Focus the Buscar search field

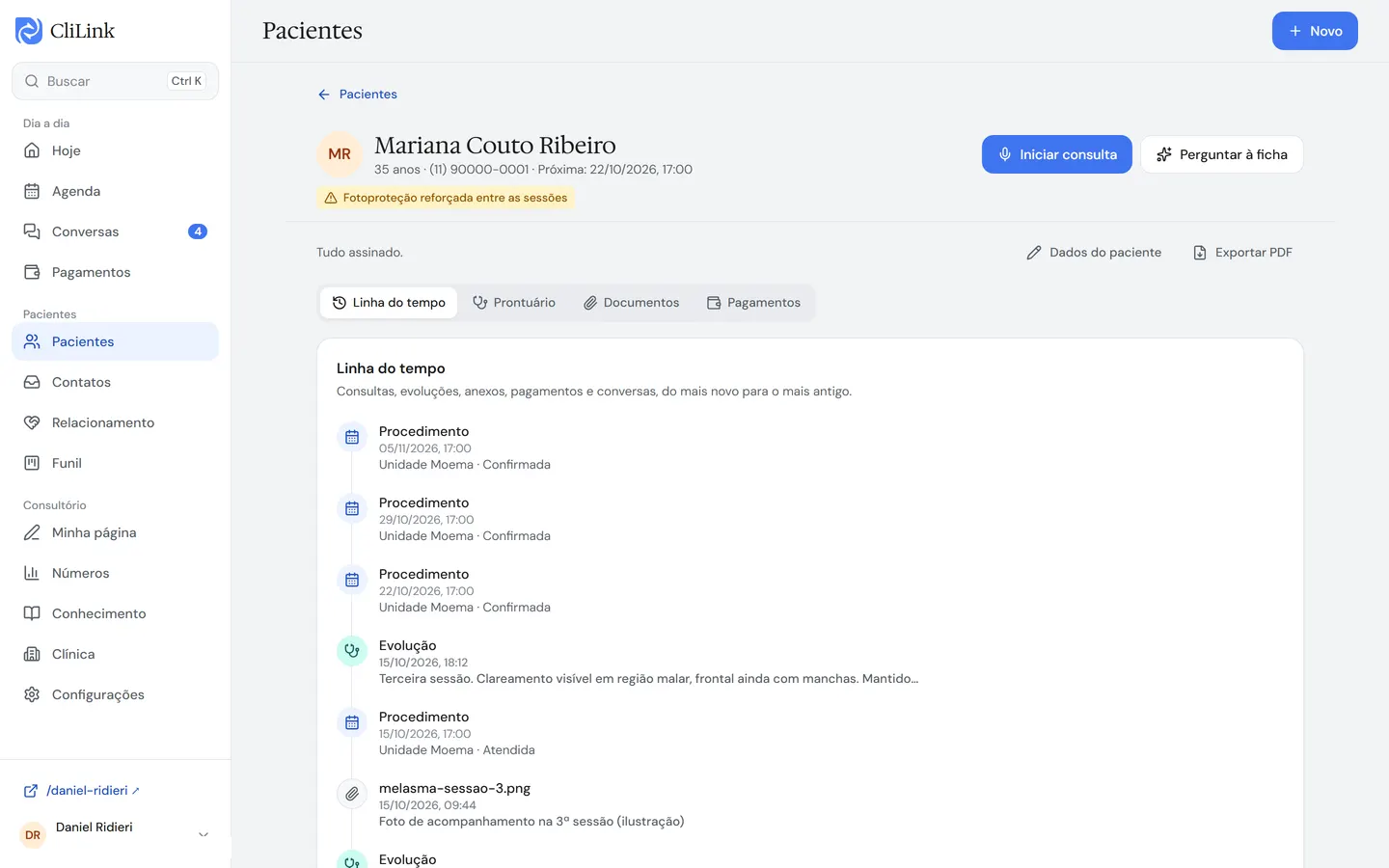point(115,81)
